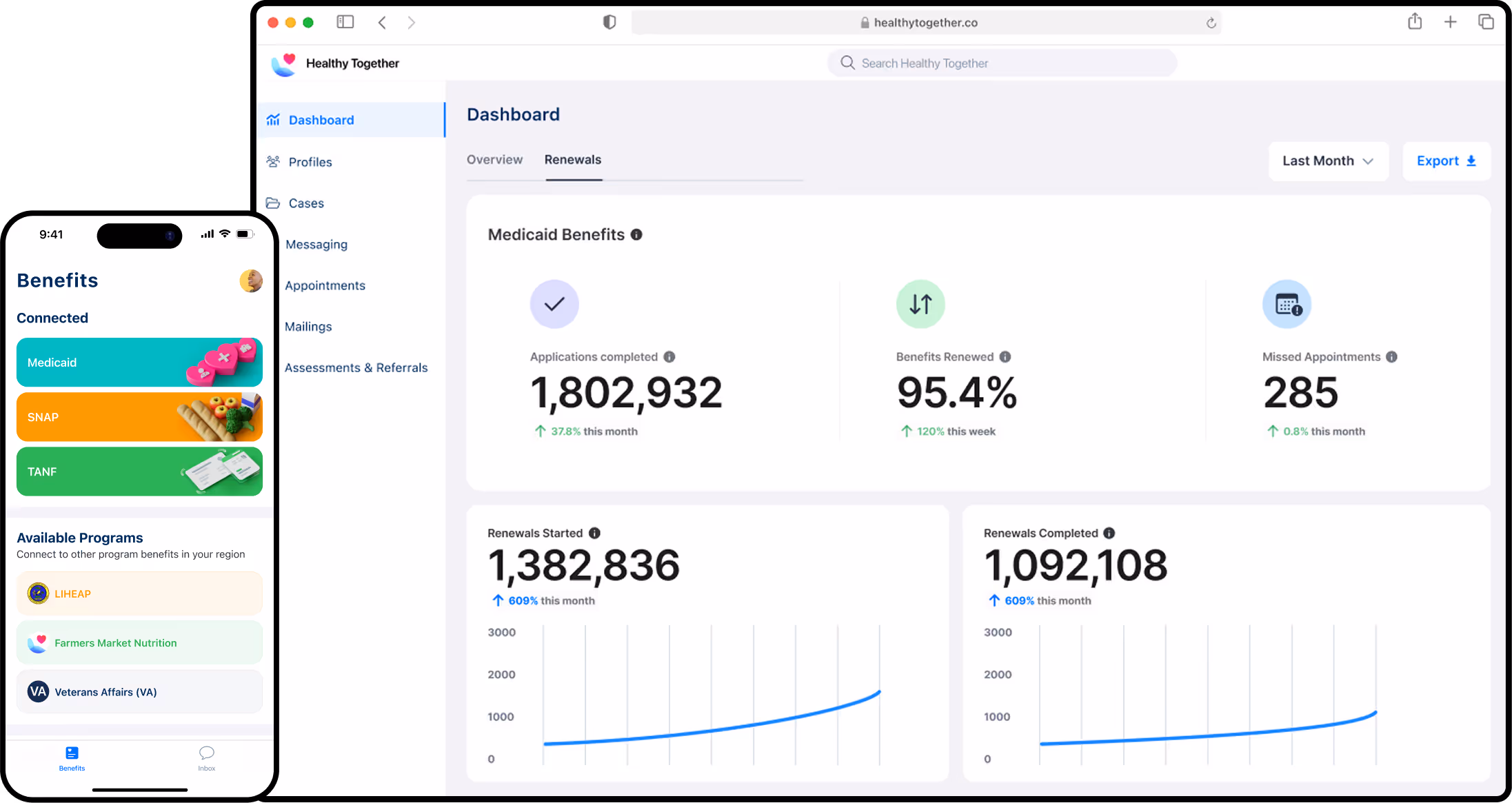Go to the Cases sidebar item
Screen dimensions: 1512x803
pos(305,203)
